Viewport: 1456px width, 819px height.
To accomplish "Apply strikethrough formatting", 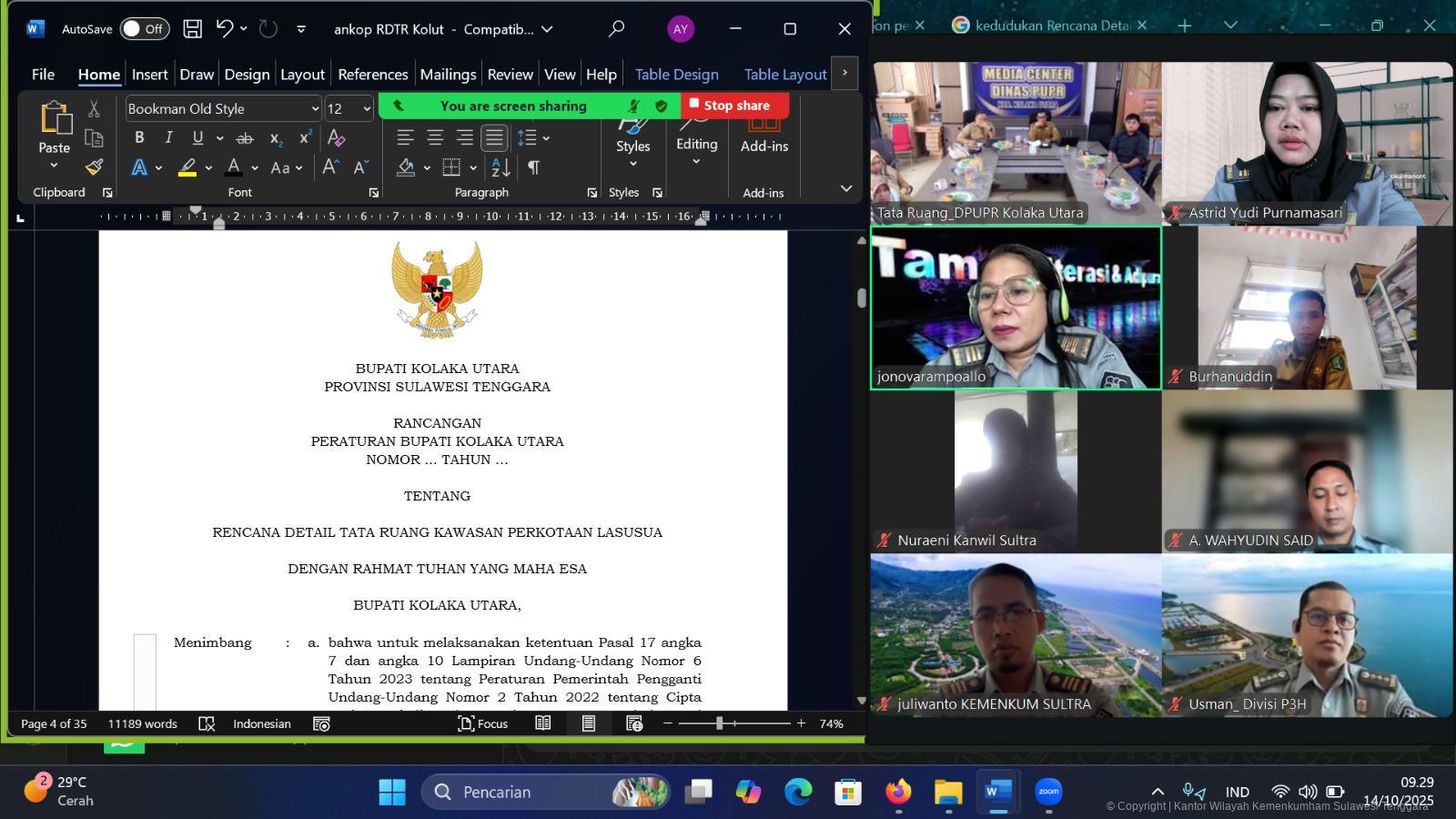I will pos(244,138).
